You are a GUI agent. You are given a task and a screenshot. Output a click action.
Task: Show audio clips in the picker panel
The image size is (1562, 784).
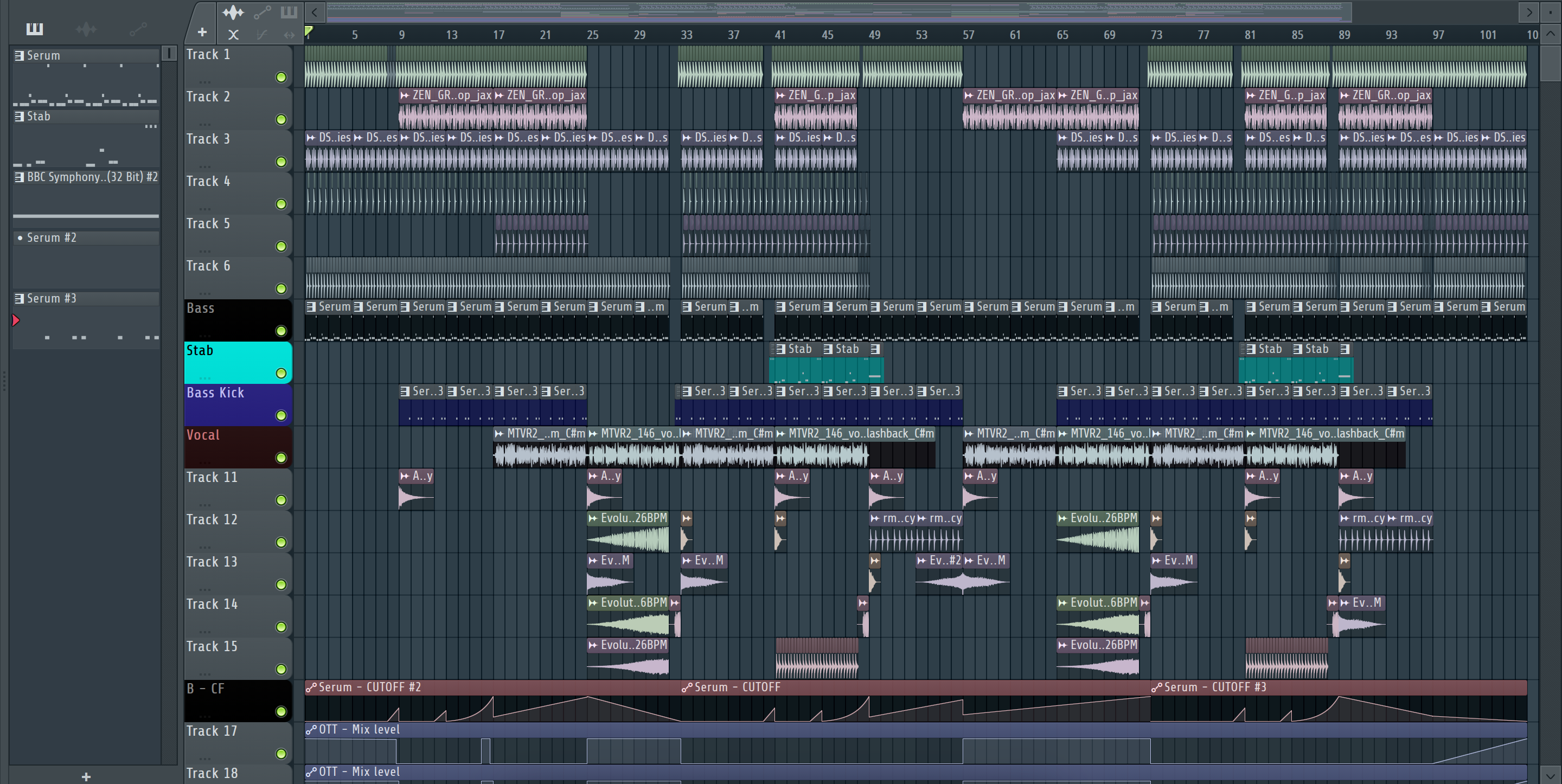point(86,29)
